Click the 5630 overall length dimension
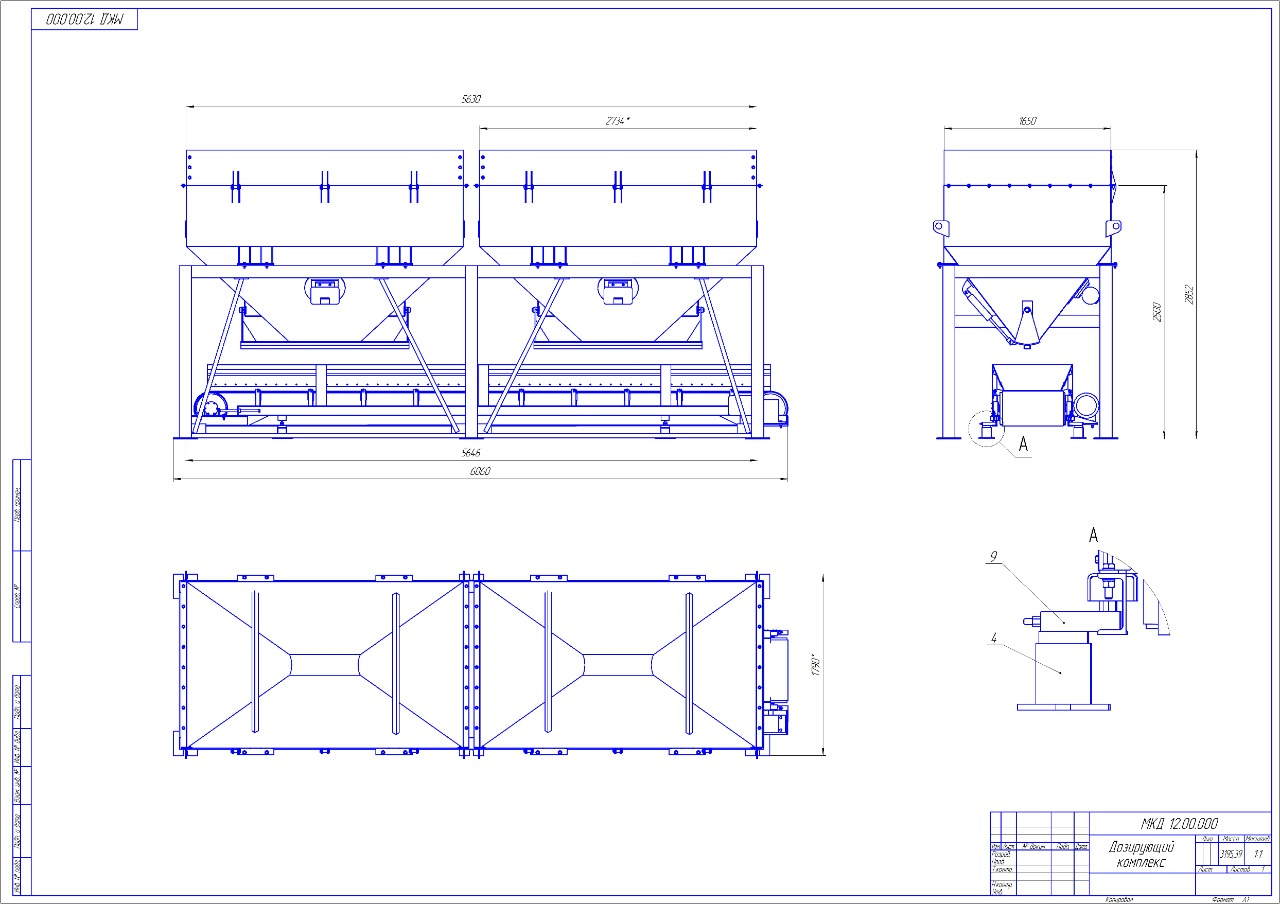The width and height of the screenshot is (1280, 904). [x=471, y=99]
